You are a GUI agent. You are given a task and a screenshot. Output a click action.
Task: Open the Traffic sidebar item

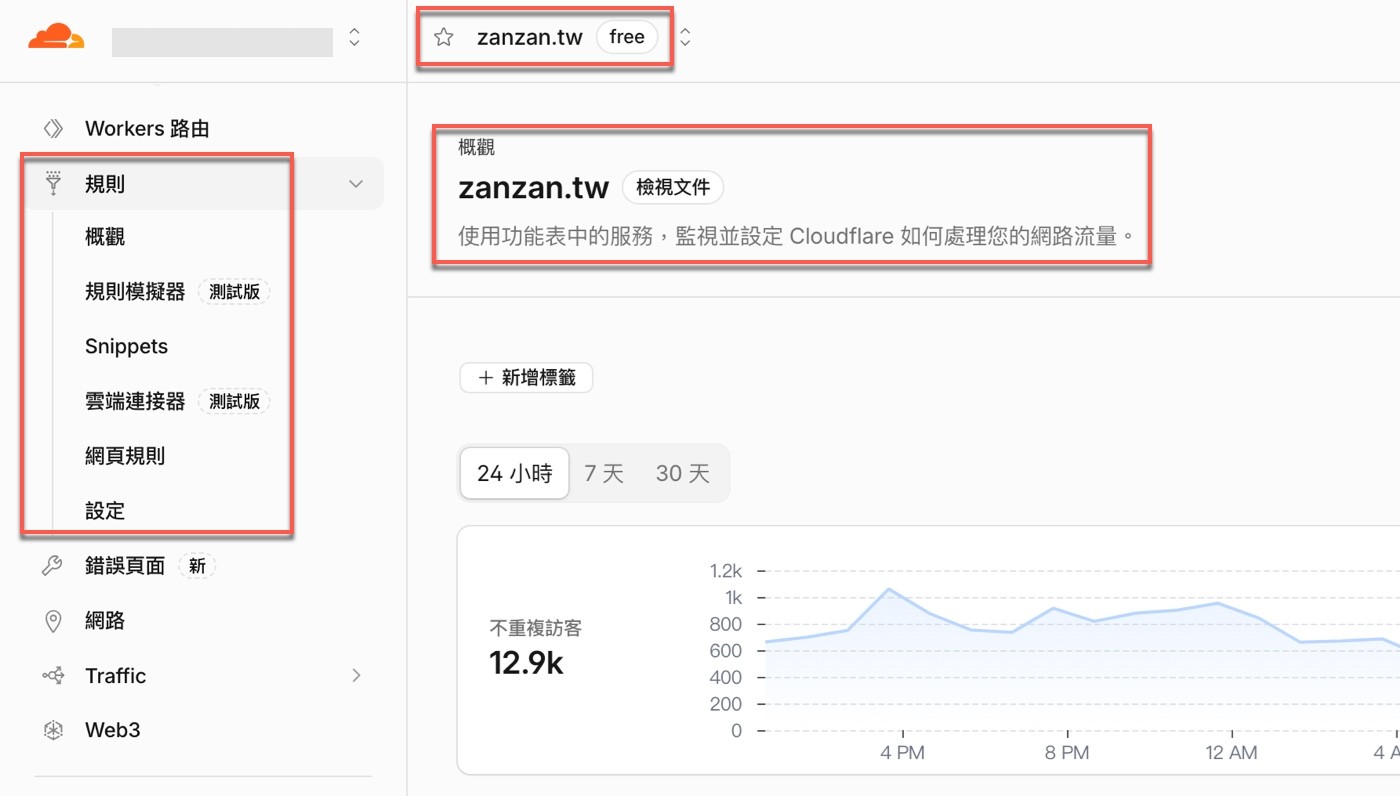pyautogui.click(x=116, y=676)
